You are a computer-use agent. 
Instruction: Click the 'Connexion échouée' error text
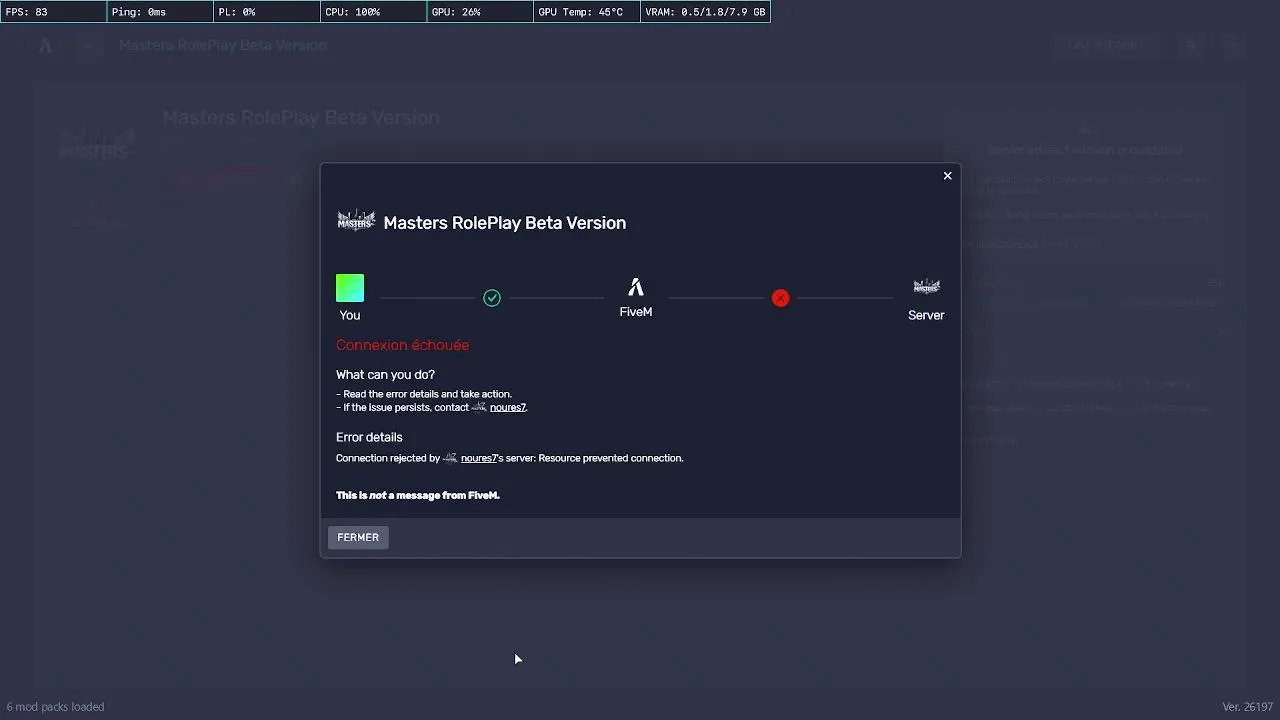pyautogui.click(x=402, y=345)
